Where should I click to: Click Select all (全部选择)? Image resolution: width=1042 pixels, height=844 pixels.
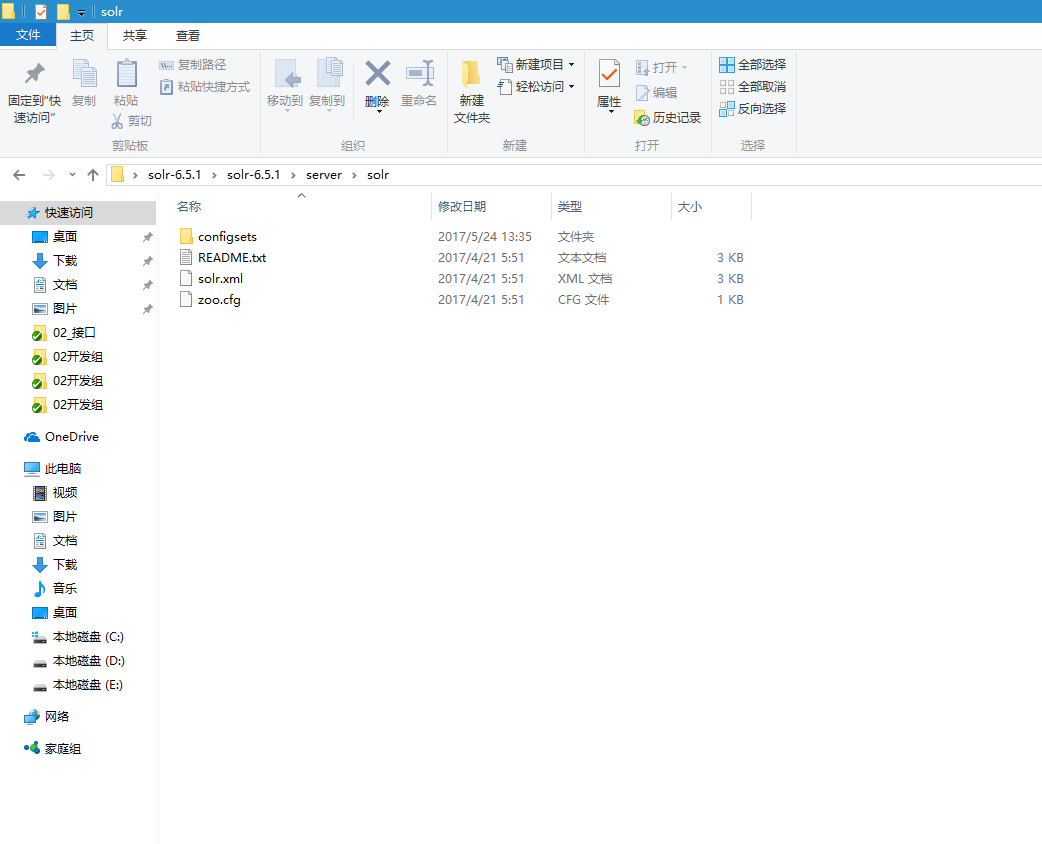(x=753, y=64)
